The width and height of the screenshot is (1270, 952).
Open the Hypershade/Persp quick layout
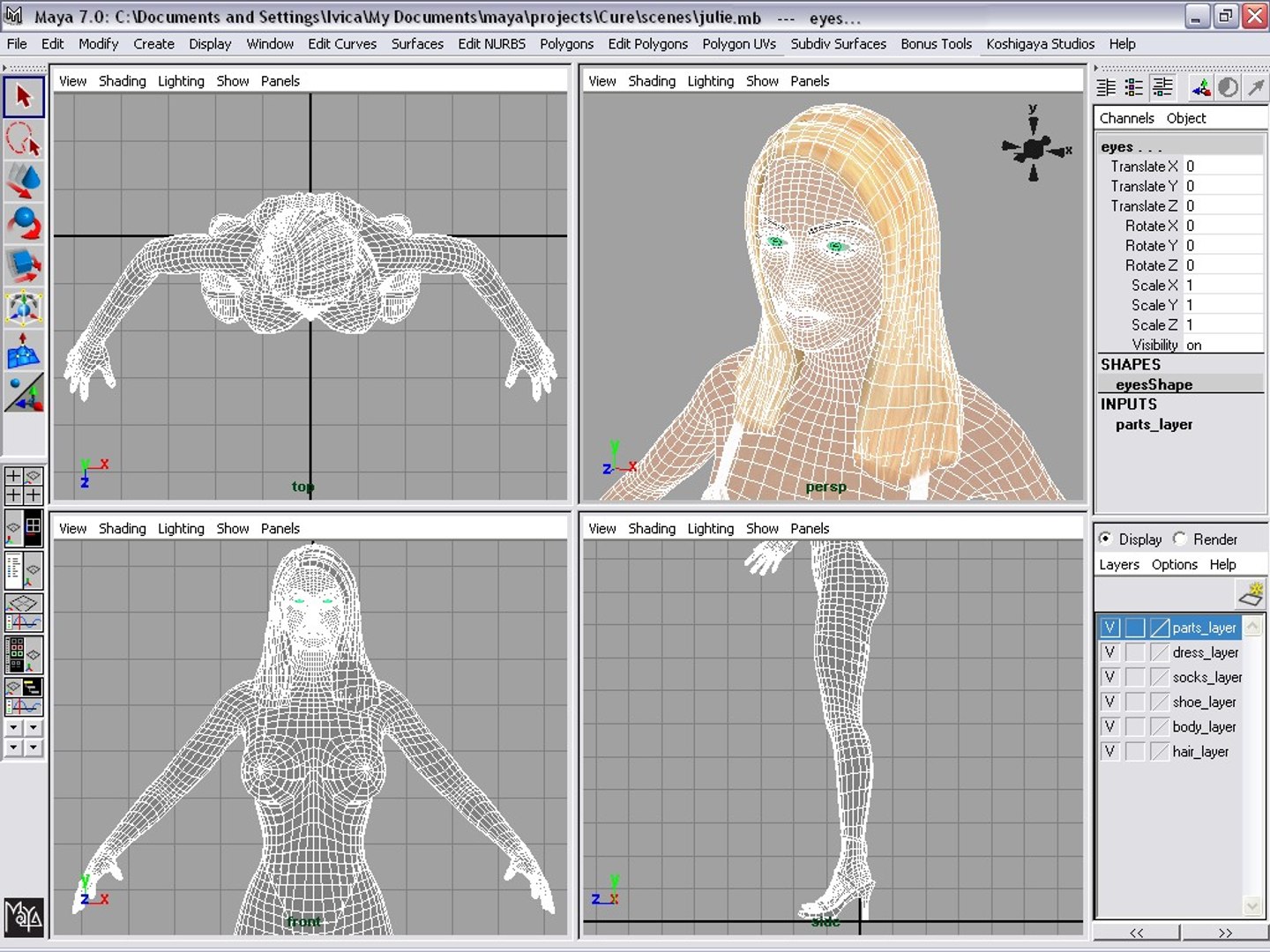tap(24, 655)
